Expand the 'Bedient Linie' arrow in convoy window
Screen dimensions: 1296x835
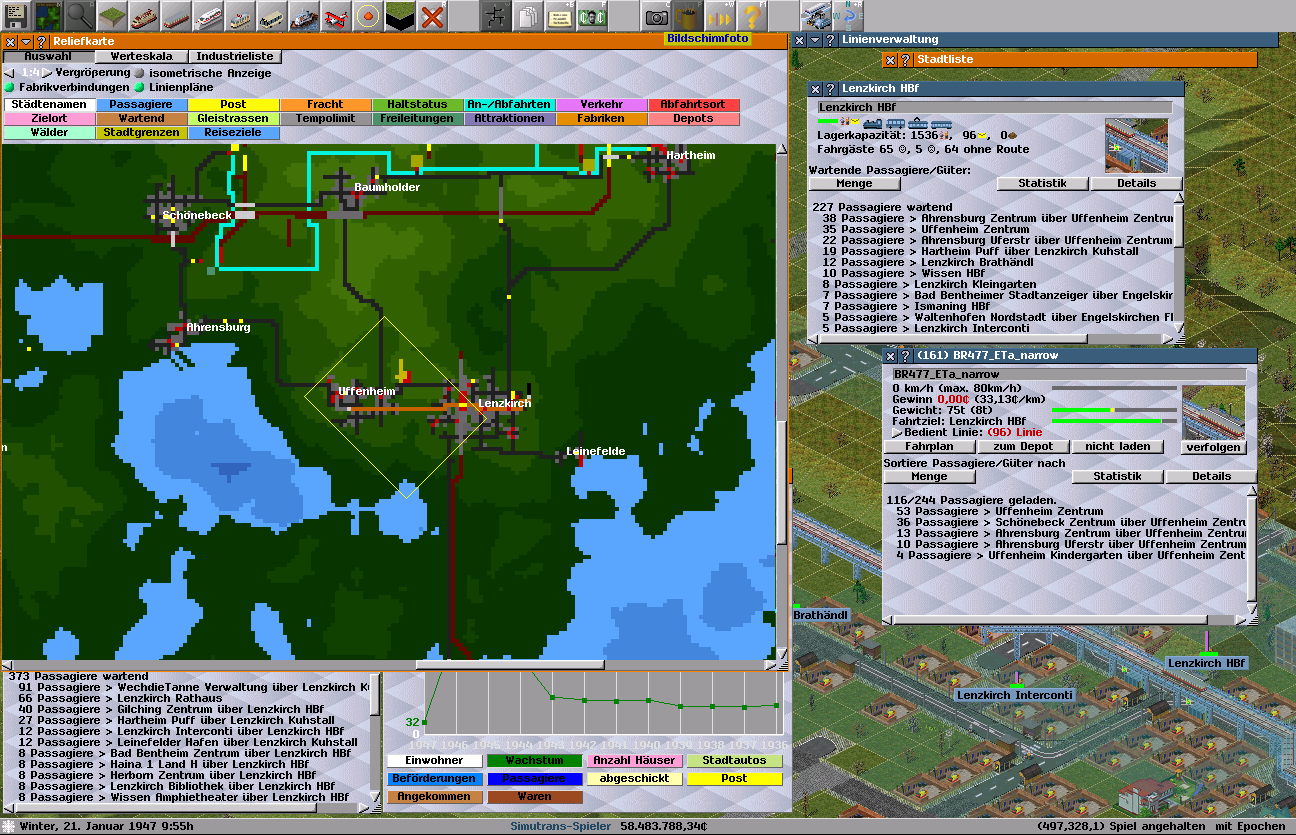[897, 432]
